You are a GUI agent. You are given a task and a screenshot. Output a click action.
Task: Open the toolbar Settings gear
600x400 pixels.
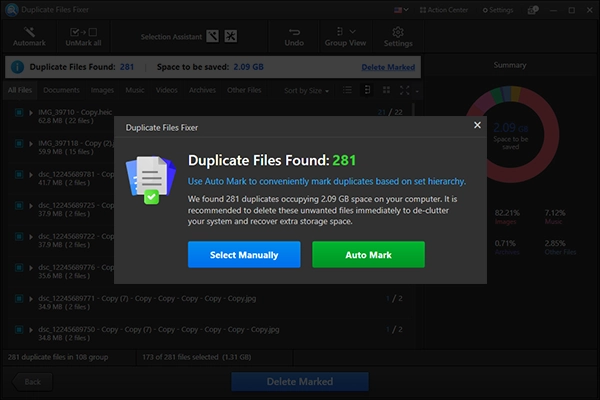coord(398,37)
